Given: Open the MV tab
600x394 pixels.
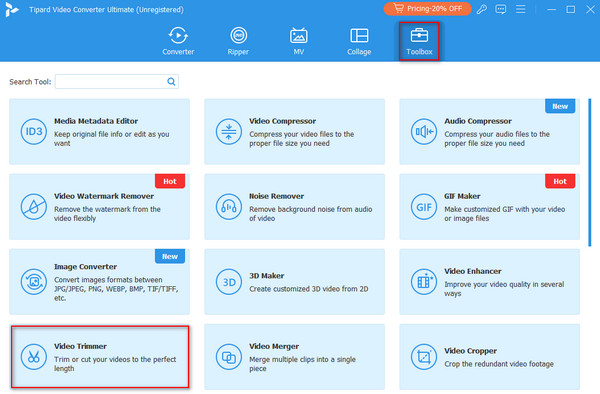Looking at the screenshot, I should click(x=298, y=41).
